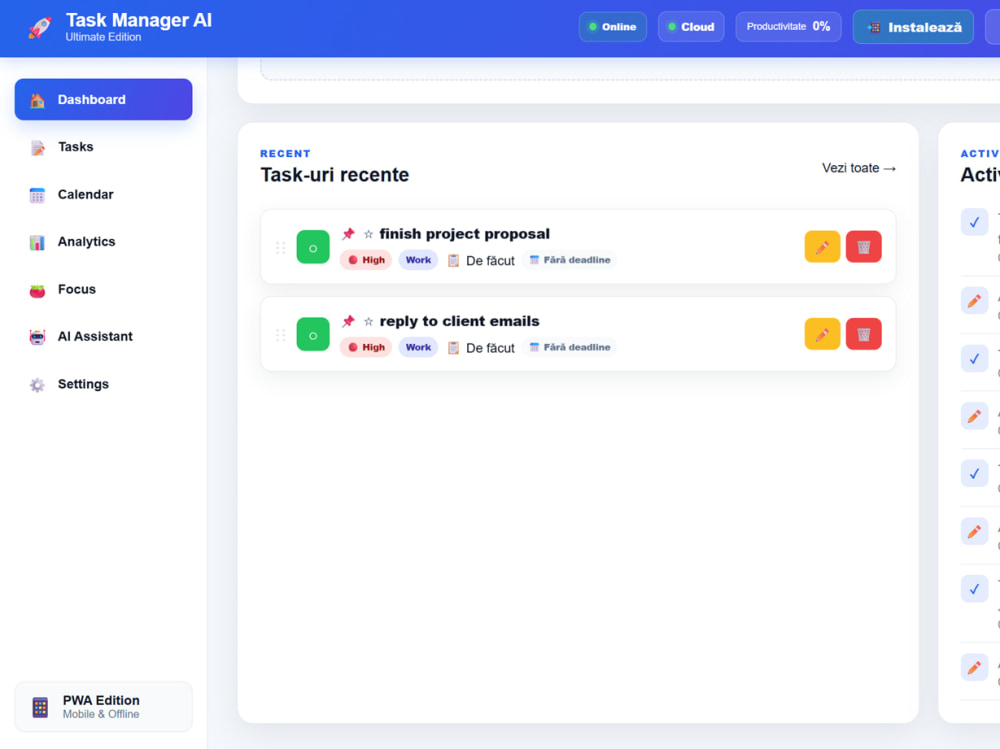Click the Task-uri recente heading

pos(334,175)
